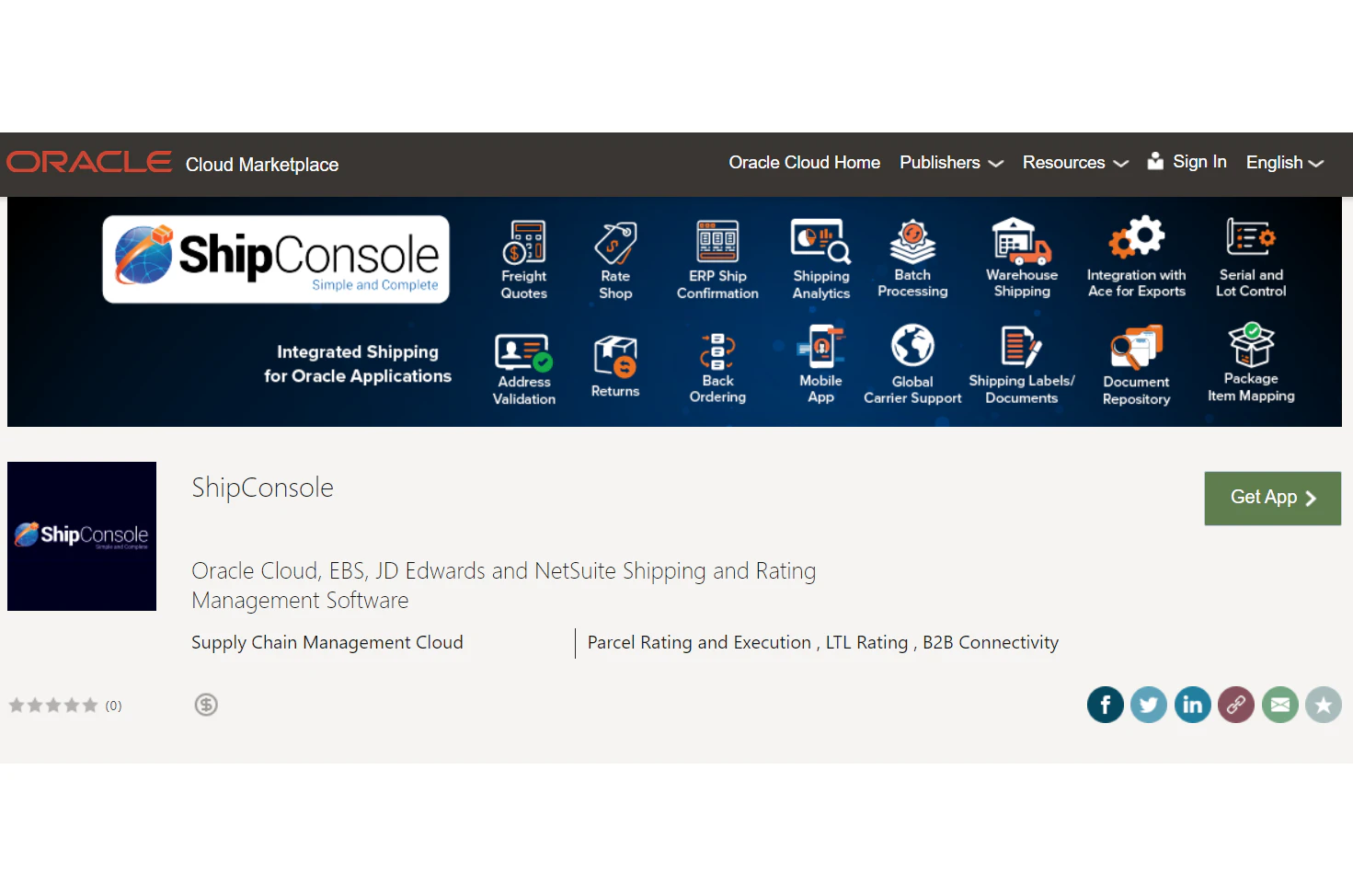Email this app listing via the envelope icon

[x=1279, y=705]
